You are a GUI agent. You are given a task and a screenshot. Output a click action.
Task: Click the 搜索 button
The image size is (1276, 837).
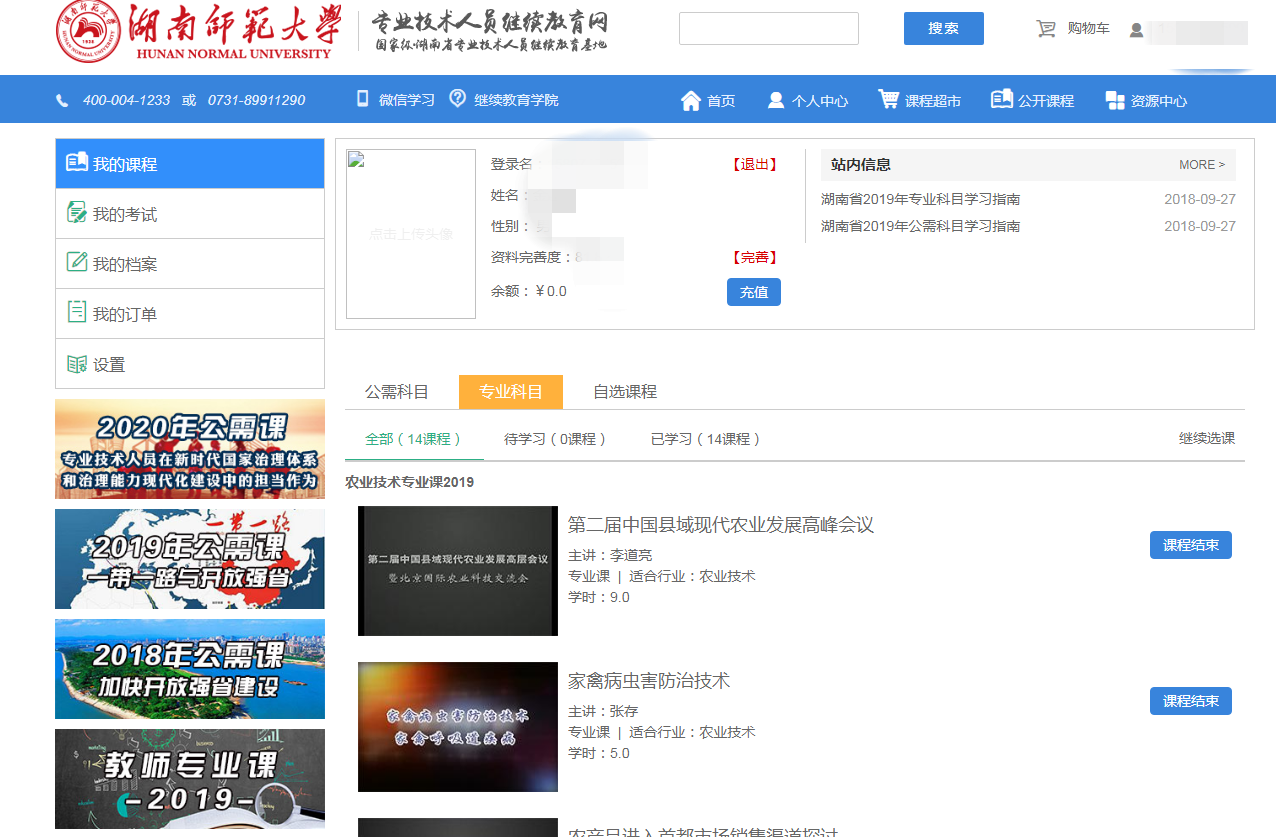click(943, 28)
